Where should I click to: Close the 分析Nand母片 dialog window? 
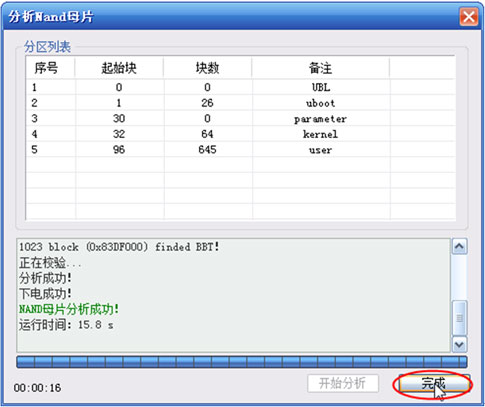[469, 16]
